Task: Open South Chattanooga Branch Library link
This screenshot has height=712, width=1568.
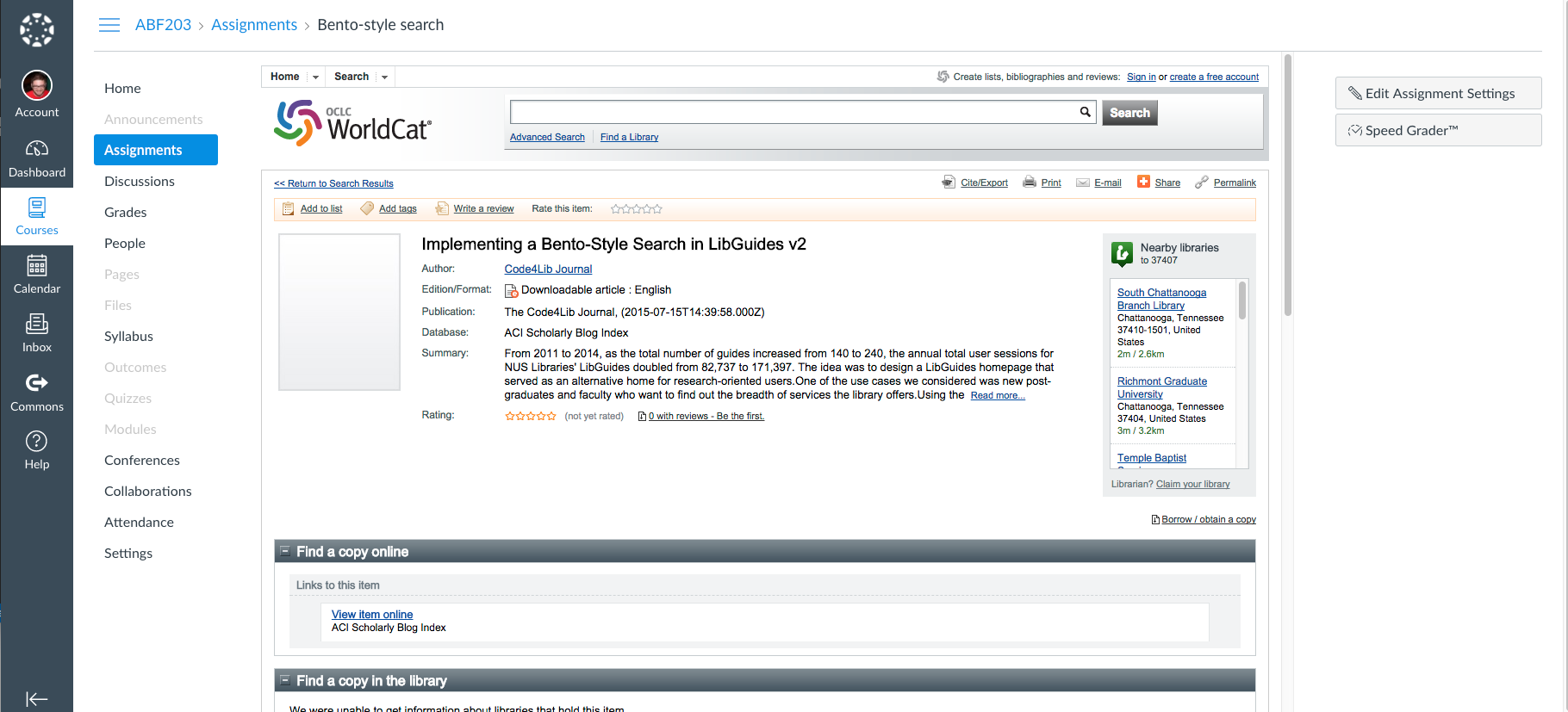Action: coord(1161,299)
